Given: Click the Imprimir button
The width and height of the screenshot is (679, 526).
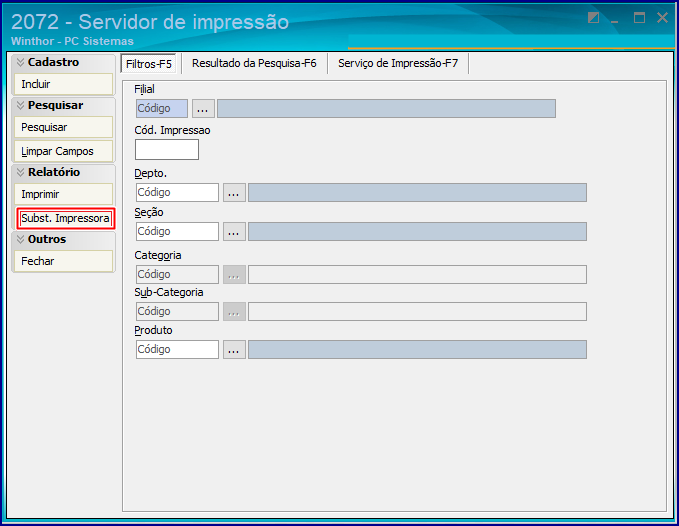Looking at the screenshot, I should tap(64, 194).
